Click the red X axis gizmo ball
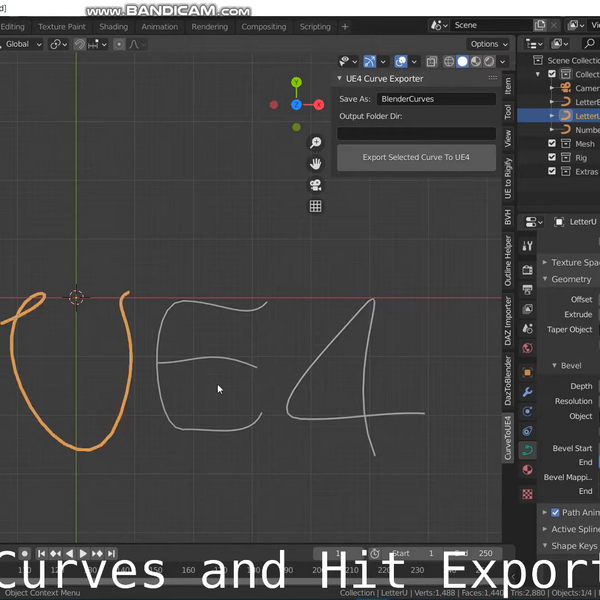Viewport: 600px width, 600px height. 319,104
